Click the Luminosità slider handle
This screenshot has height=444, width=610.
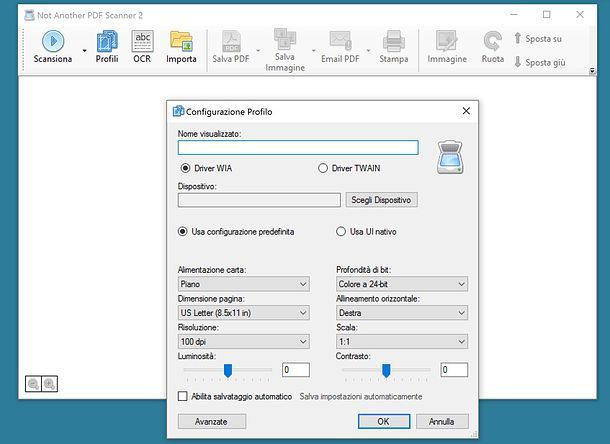(228, 370)
